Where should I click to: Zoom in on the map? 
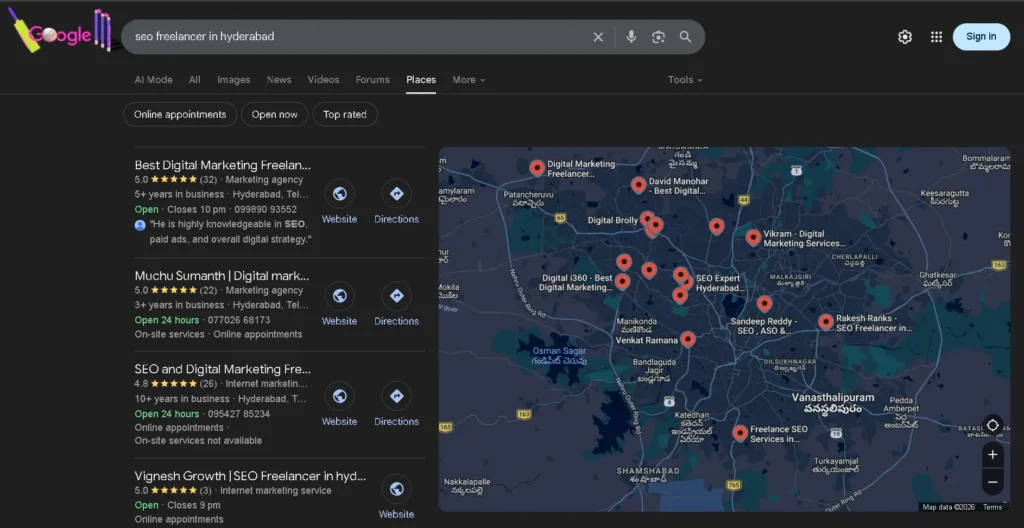(993, 455)
